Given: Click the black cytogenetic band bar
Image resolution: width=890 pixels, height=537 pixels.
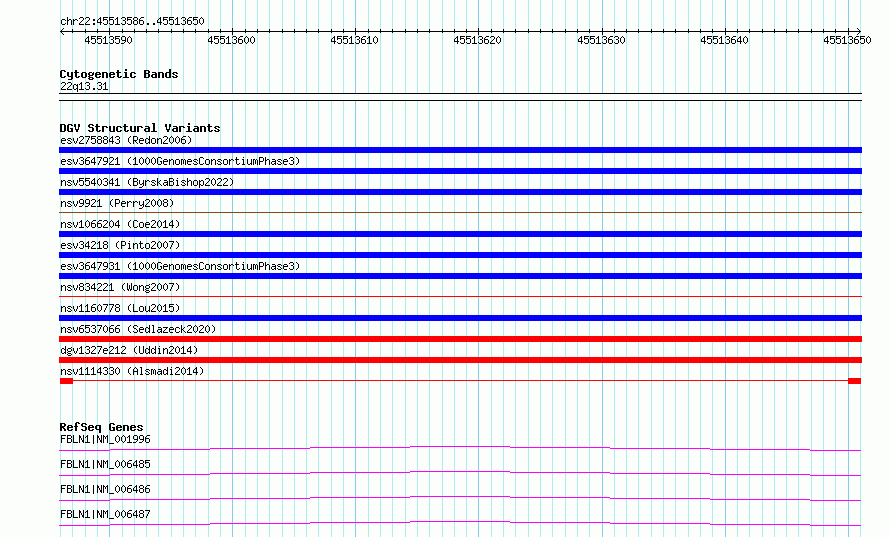Looking at the screenshot, I should [x=460, y=97].
